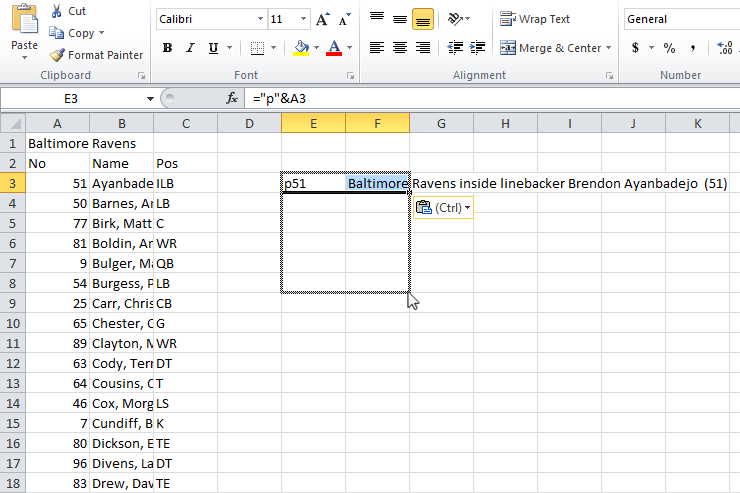740x493 pixels.
Task: Open the Paste dropdown arrow
Action: [x=25, y=58]
